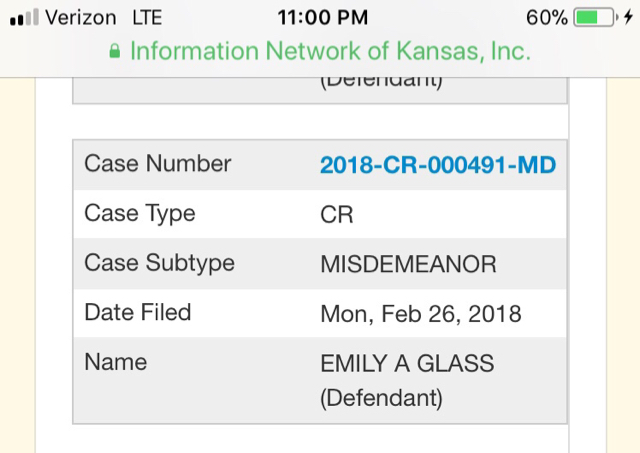Select the Case Type label
640x453 pixels.
click(x=140, y=214)
